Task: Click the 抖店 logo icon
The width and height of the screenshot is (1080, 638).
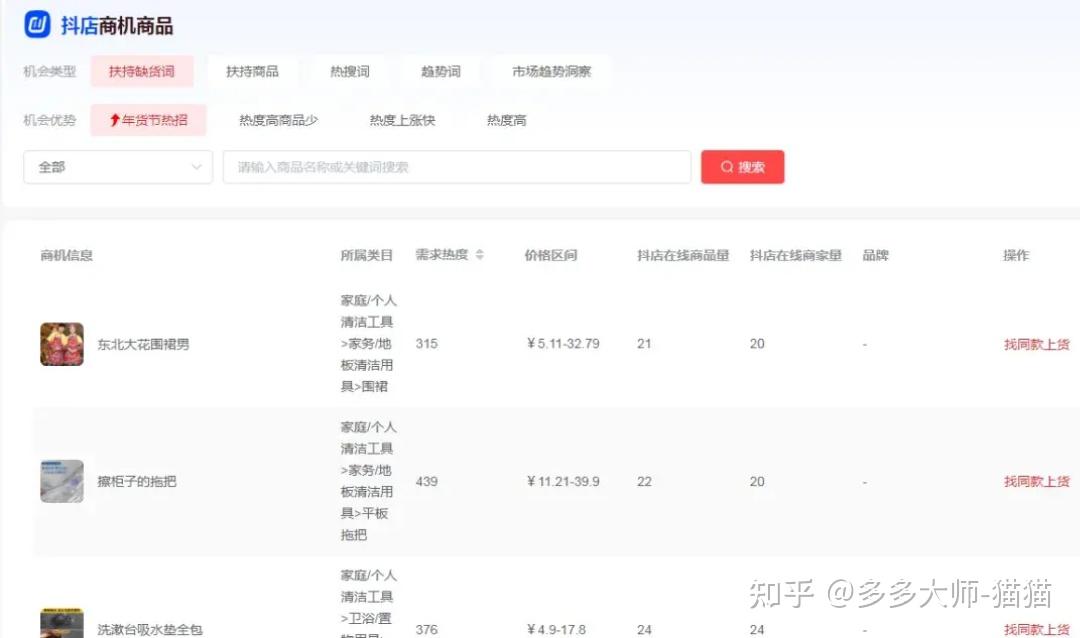Action: coord(37,25)
